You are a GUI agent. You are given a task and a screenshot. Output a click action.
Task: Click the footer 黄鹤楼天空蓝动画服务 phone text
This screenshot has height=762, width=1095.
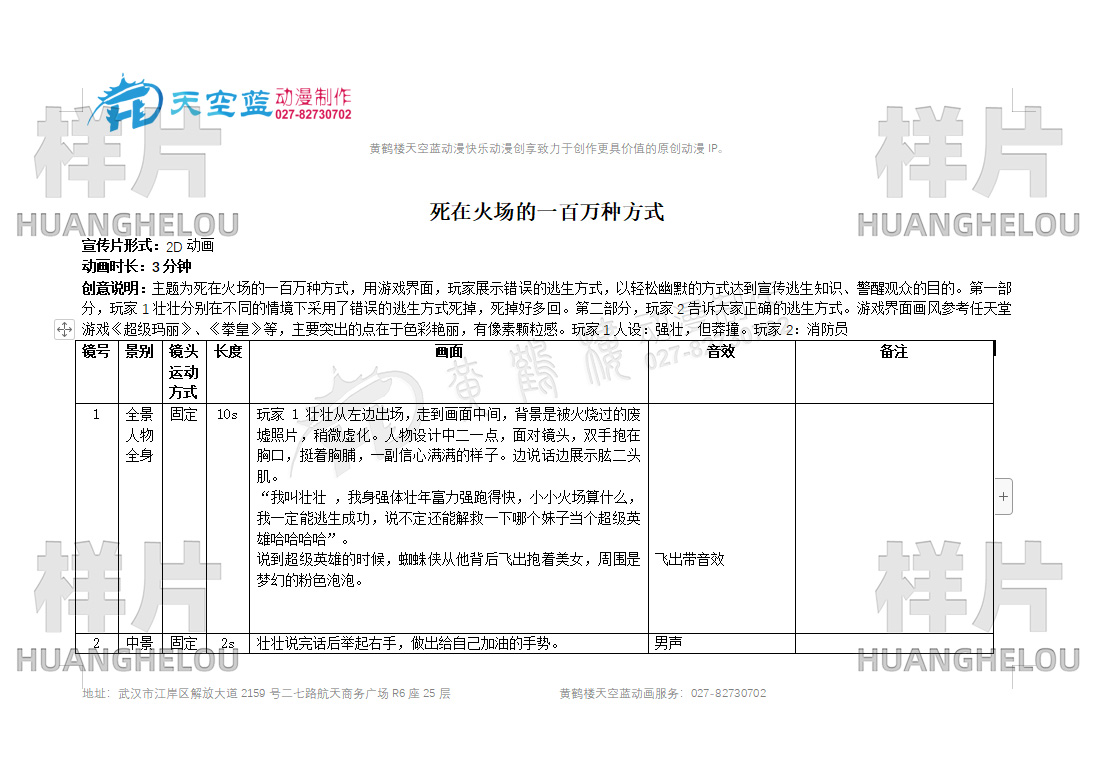point(663,694)
